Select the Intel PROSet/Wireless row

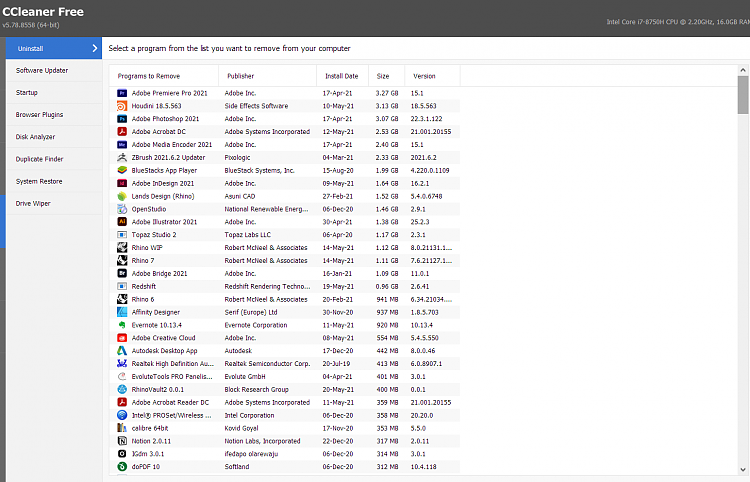pyautogui.click(x=285, y=416)
